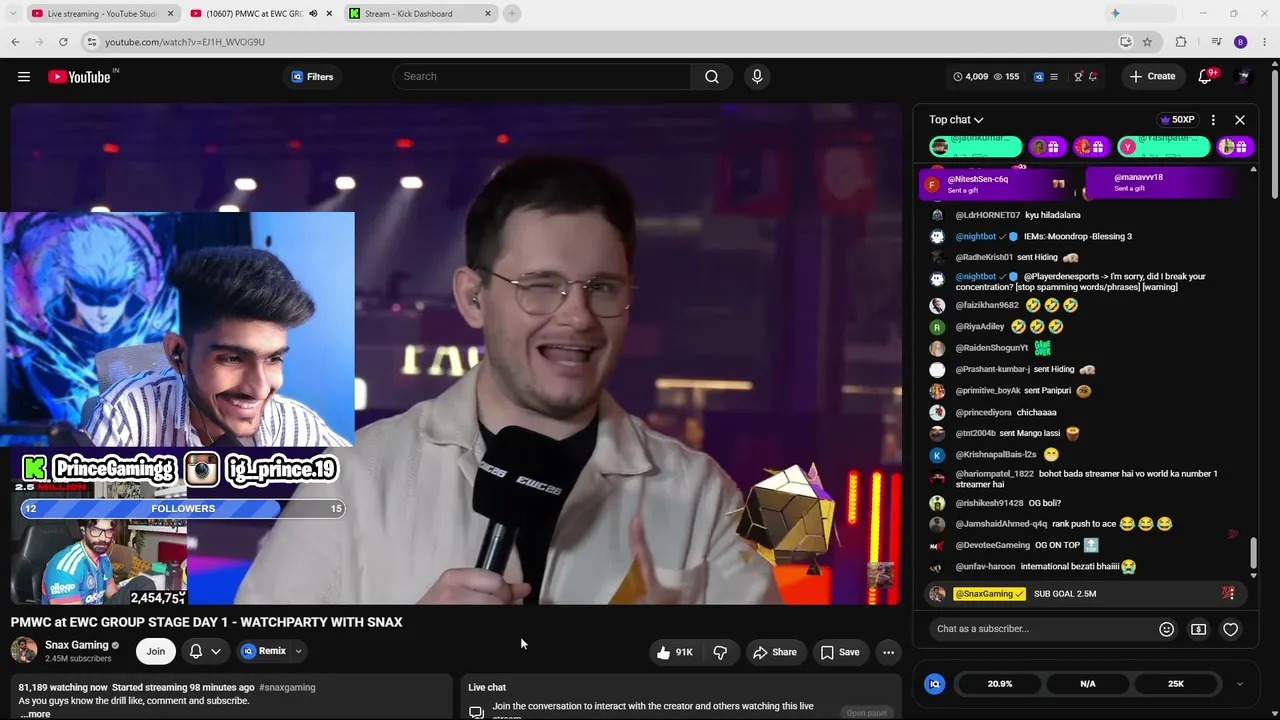Image resolution: width=1280 pixels, height=720 pixels.
Task: Dislike the video with thumbs down
Action: click(x=720, y=652)
